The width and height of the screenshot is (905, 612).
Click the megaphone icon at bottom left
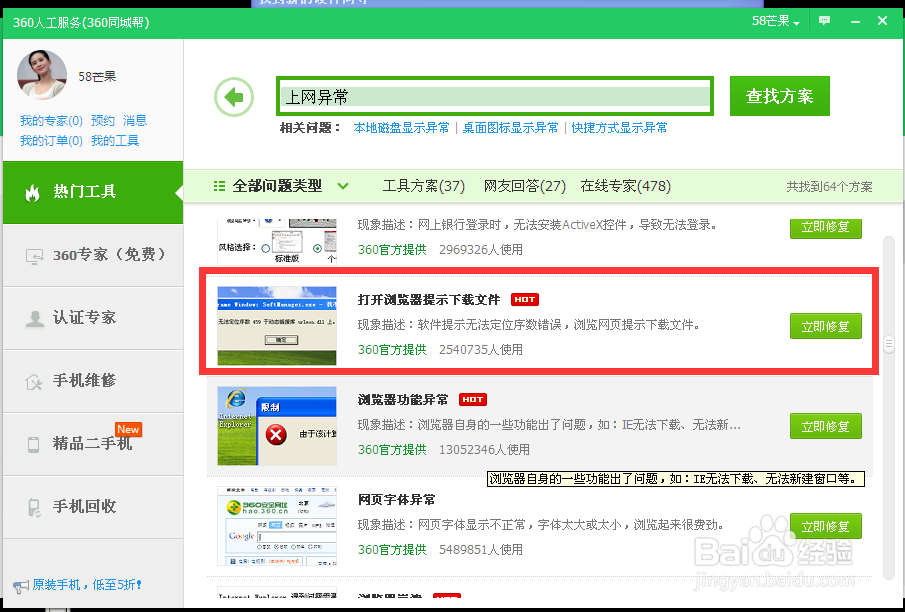[21, 587]
